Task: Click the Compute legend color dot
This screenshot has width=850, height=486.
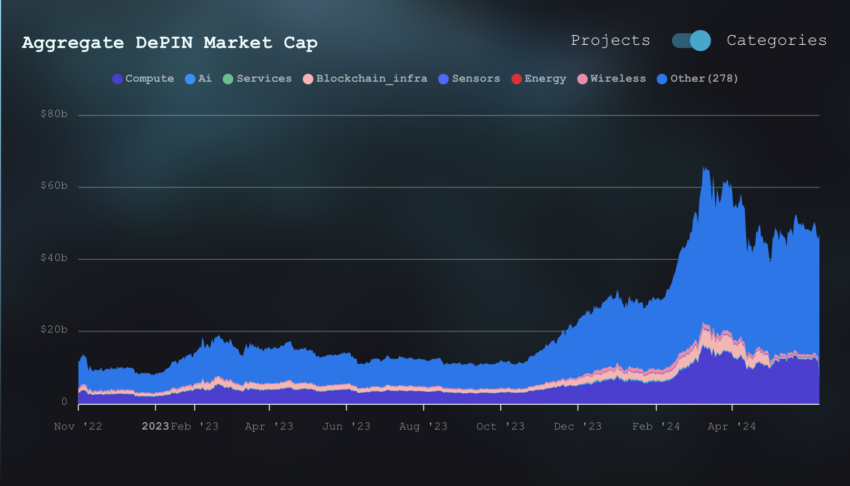Action: coord(117,79)
